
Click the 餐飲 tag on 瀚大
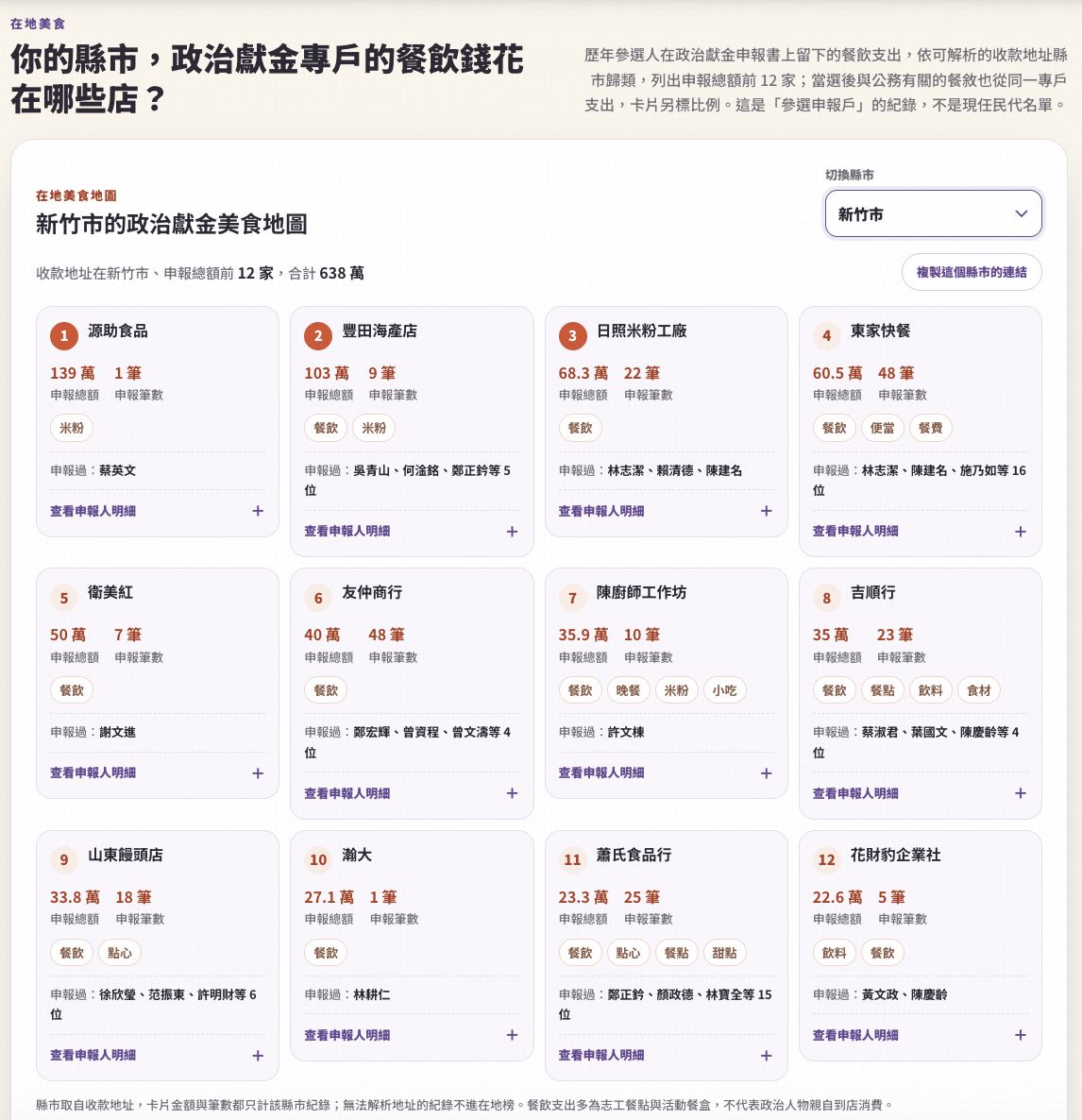[326, 952]
